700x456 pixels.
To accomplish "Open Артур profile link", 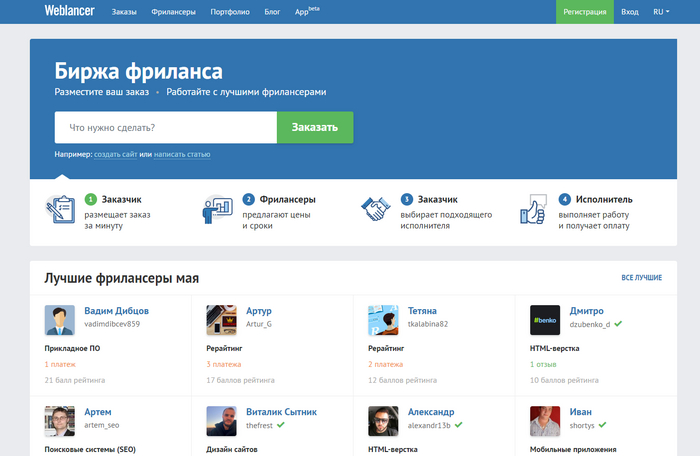I will [259, 311].
